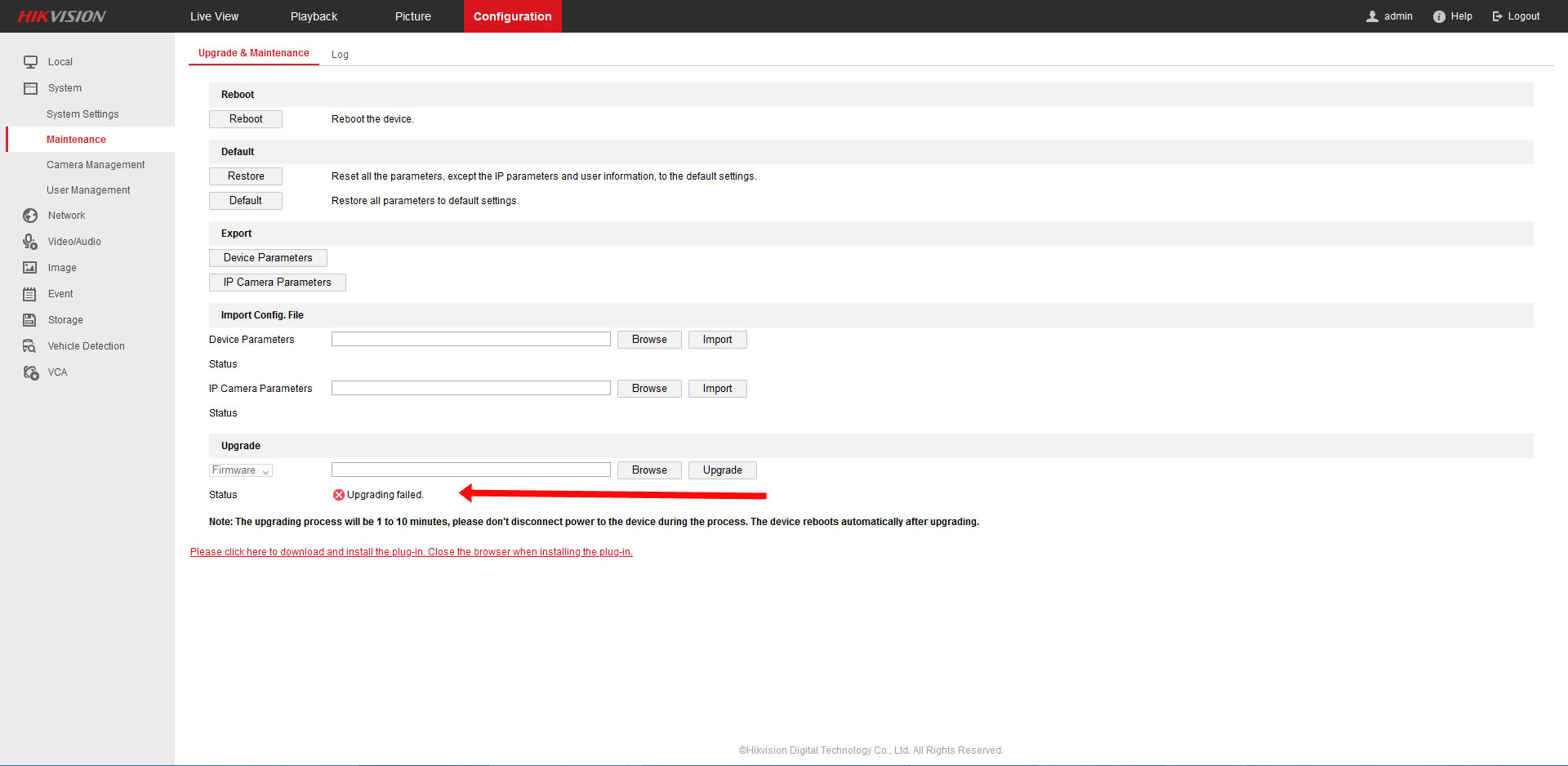Switch to the Log tab
This screenshot has height=766, width=1568.
pyautogui.click(x=340, y=55)
